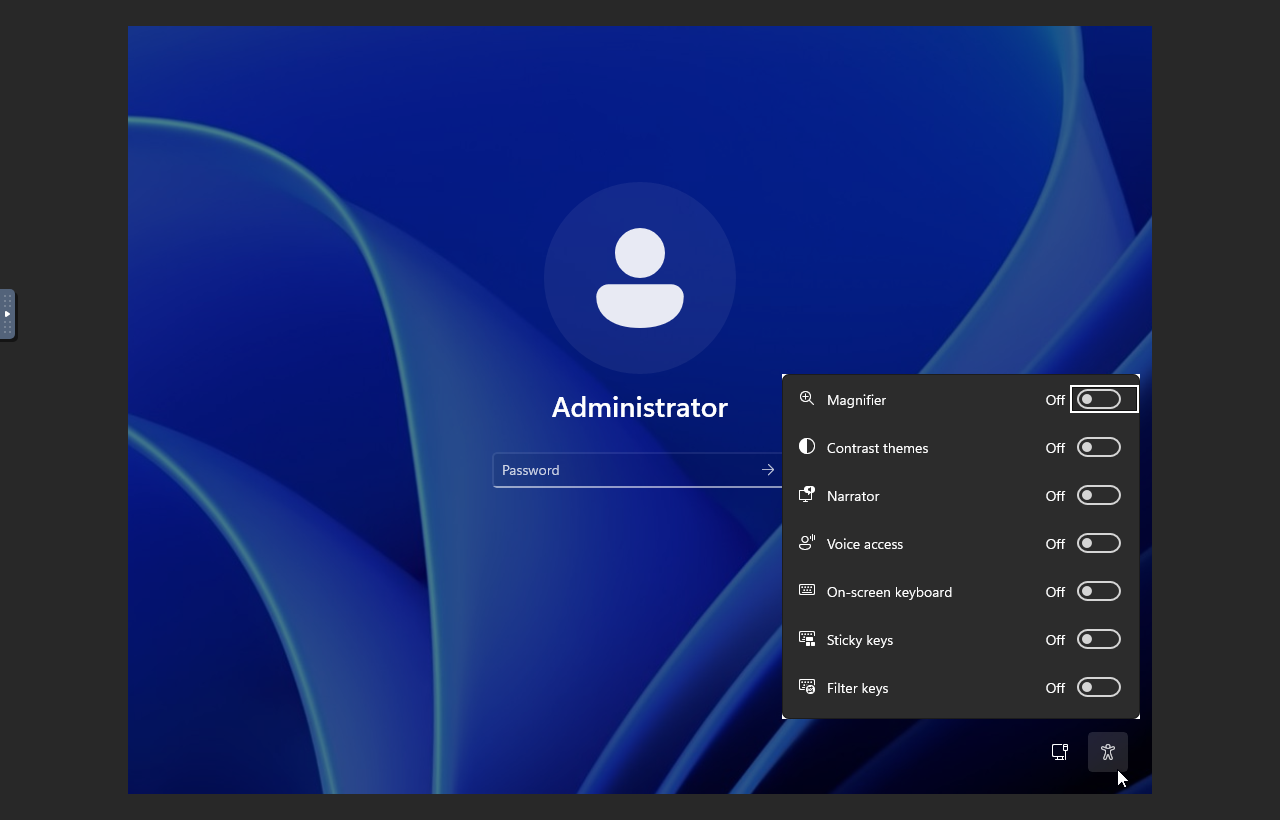This screenshot has height=820, width=1280.
Task: Click the Magnifier glass icon
Action: pyautogui.click(x=807, y=399)
